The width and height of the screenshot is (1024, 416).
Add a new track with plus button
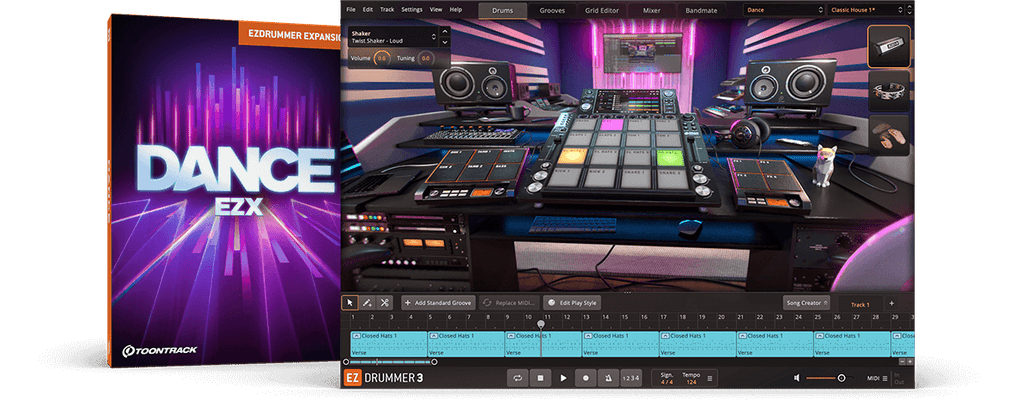(891, 303)
